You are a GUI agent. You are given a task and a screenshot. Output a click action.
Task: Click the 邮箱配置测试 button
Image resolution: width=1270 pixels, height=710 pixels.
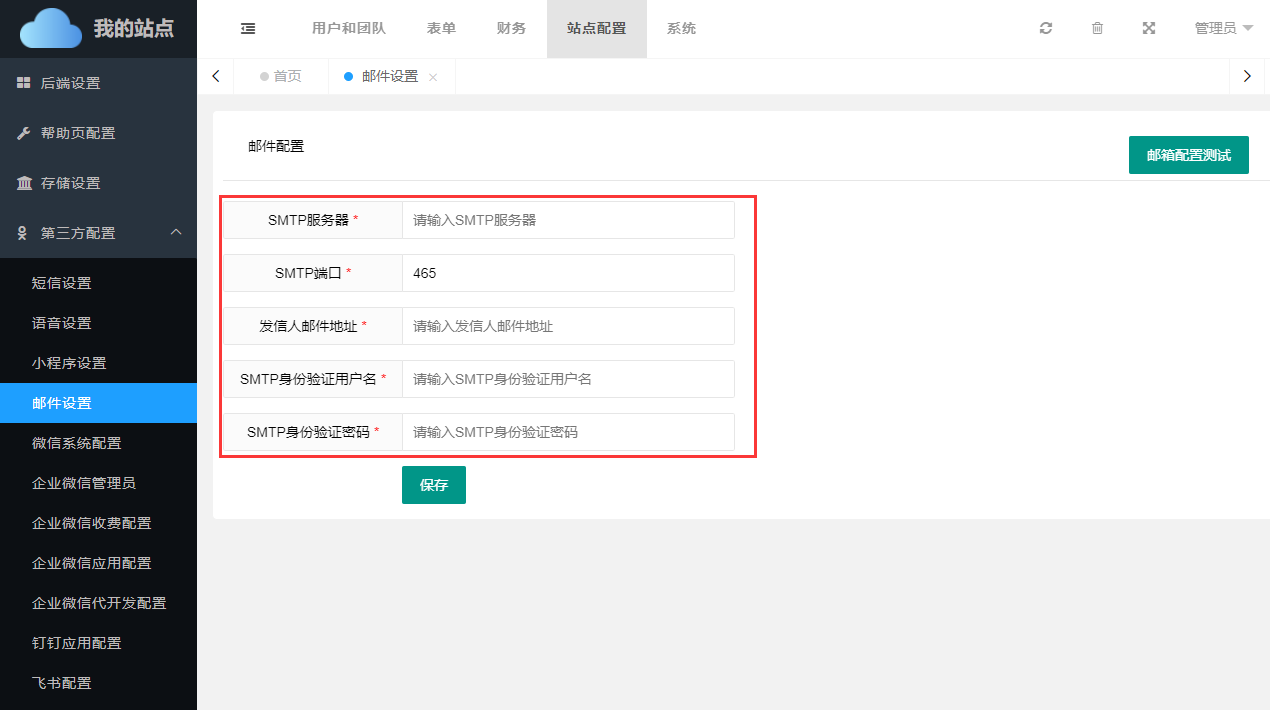point(1188,155)
